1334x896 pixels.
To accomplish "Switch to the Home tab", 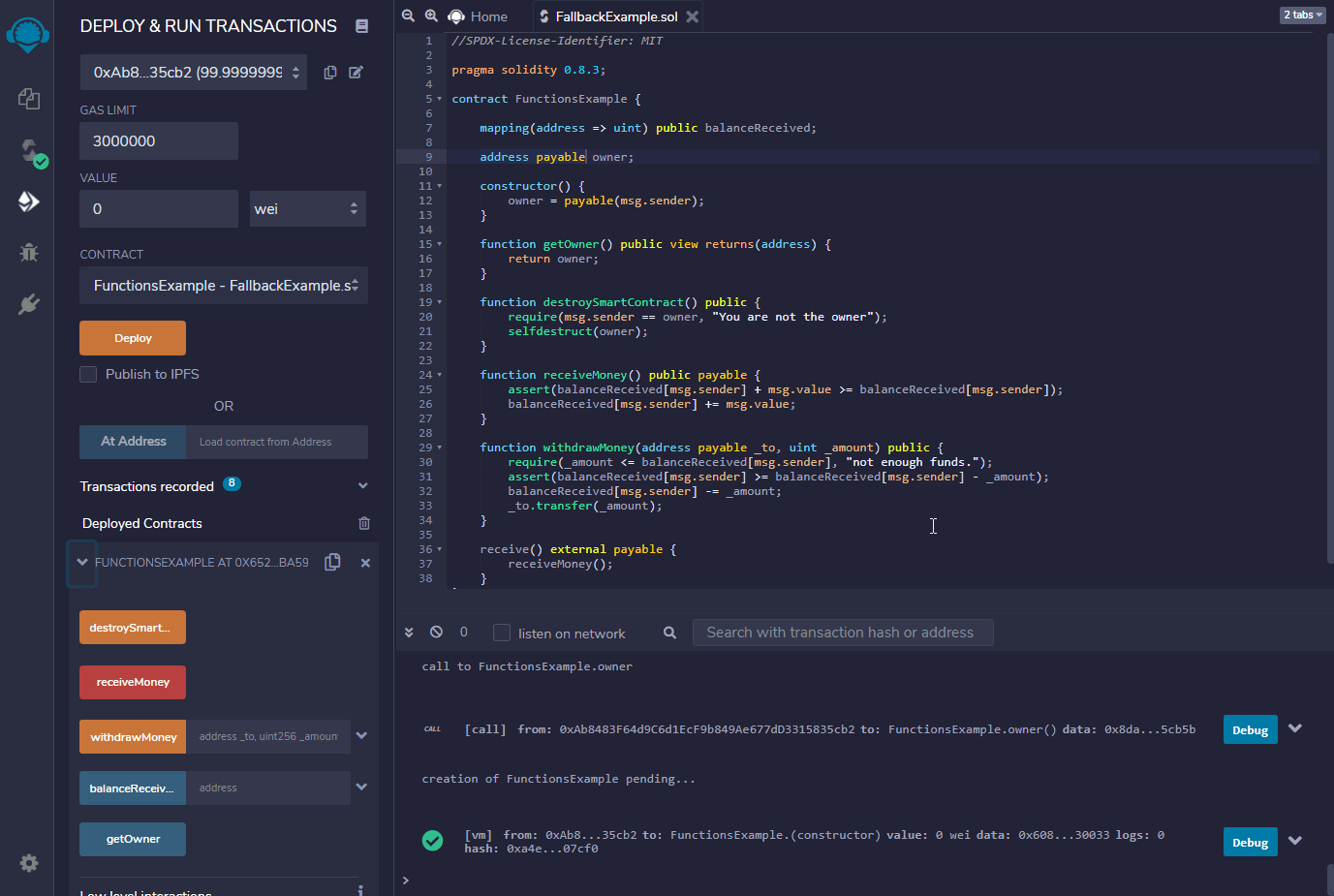I will pyautogui.click(x=480, y=16).
